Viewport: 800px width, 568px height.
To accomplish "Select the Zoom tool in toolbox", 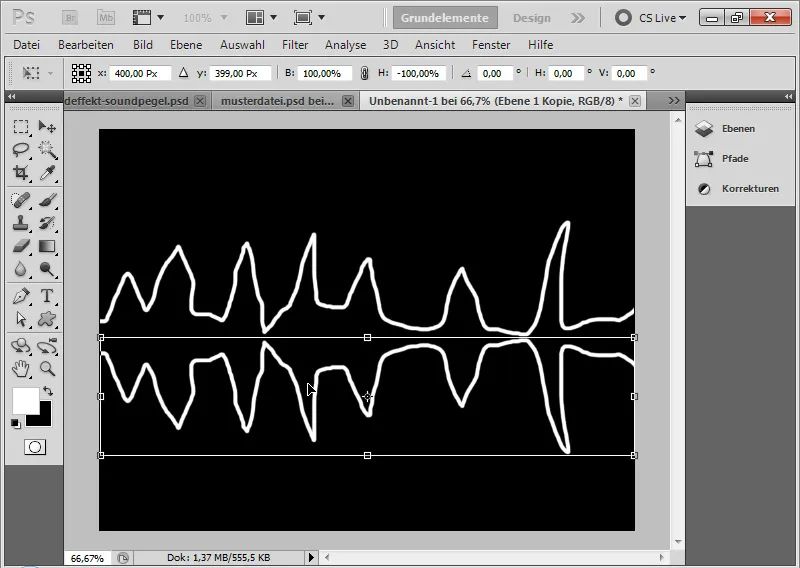I will coord(47,368).
